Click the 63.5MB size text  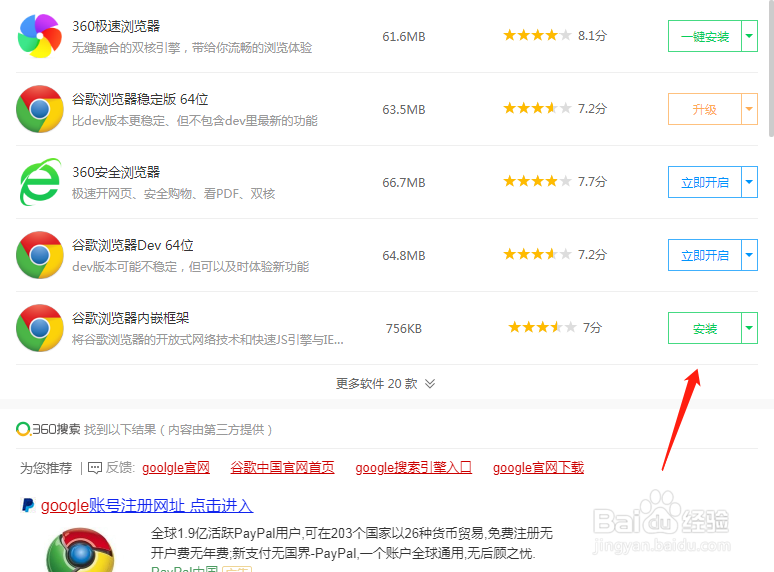[x=404, y=110]
